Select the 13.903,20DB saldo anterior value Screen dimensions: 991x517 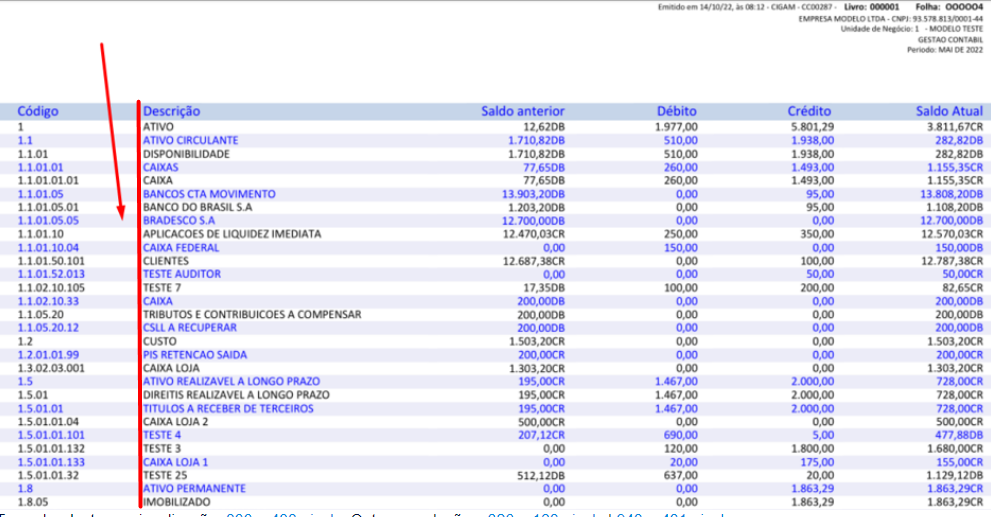(533, 194)
